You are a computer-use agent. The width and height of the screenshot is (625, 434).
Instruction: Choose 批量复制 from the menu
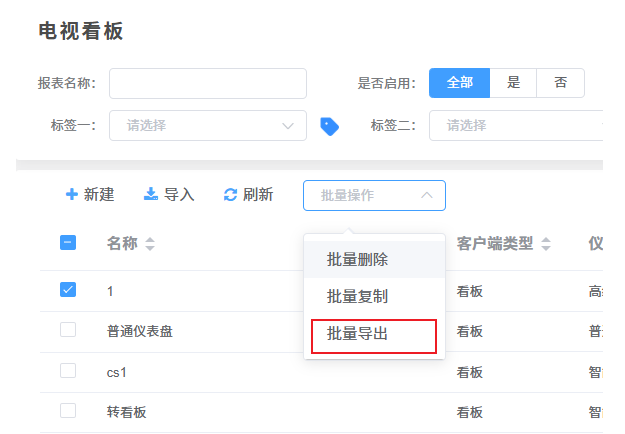coord(358,296)
